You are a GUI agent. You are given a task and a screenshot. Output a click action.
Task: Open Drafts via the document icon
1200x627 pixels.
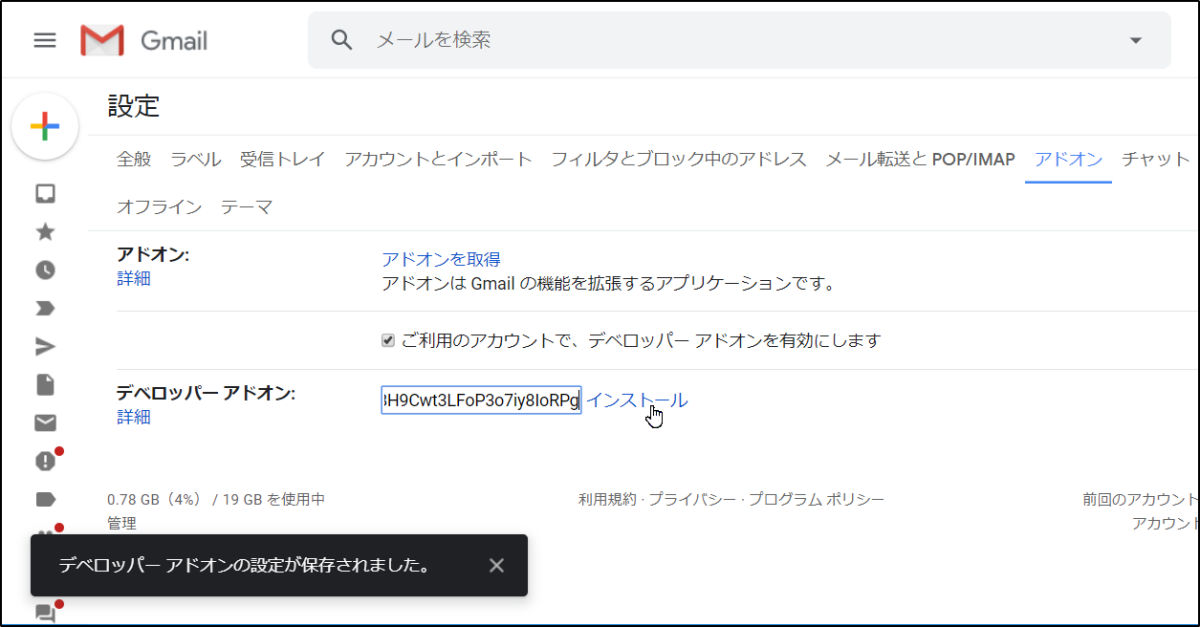coord(45,385)
